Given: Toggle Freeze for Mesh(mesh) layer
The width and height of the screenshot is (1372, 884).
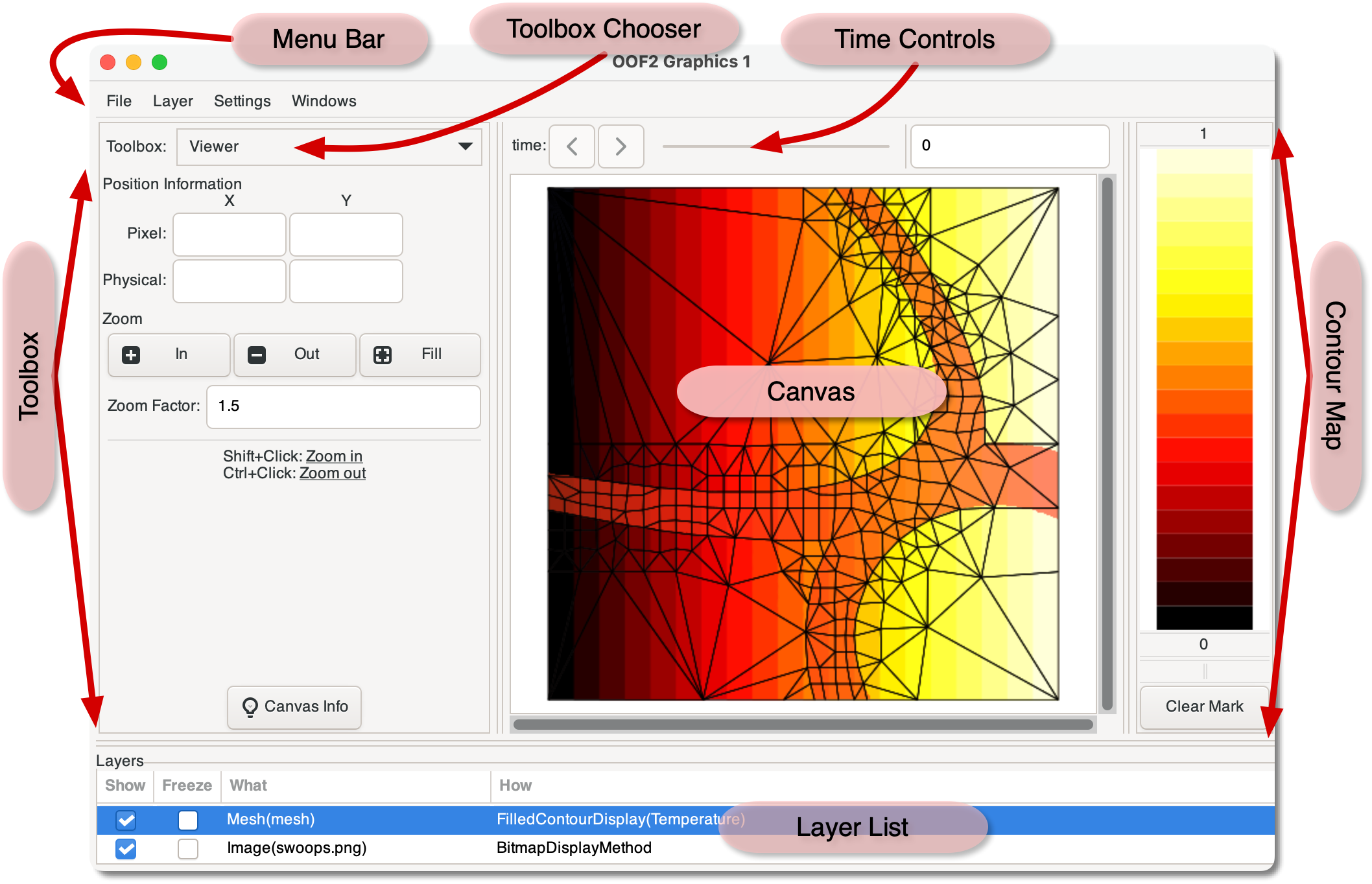Looking at the screenshot, I should tap(188, 820).
